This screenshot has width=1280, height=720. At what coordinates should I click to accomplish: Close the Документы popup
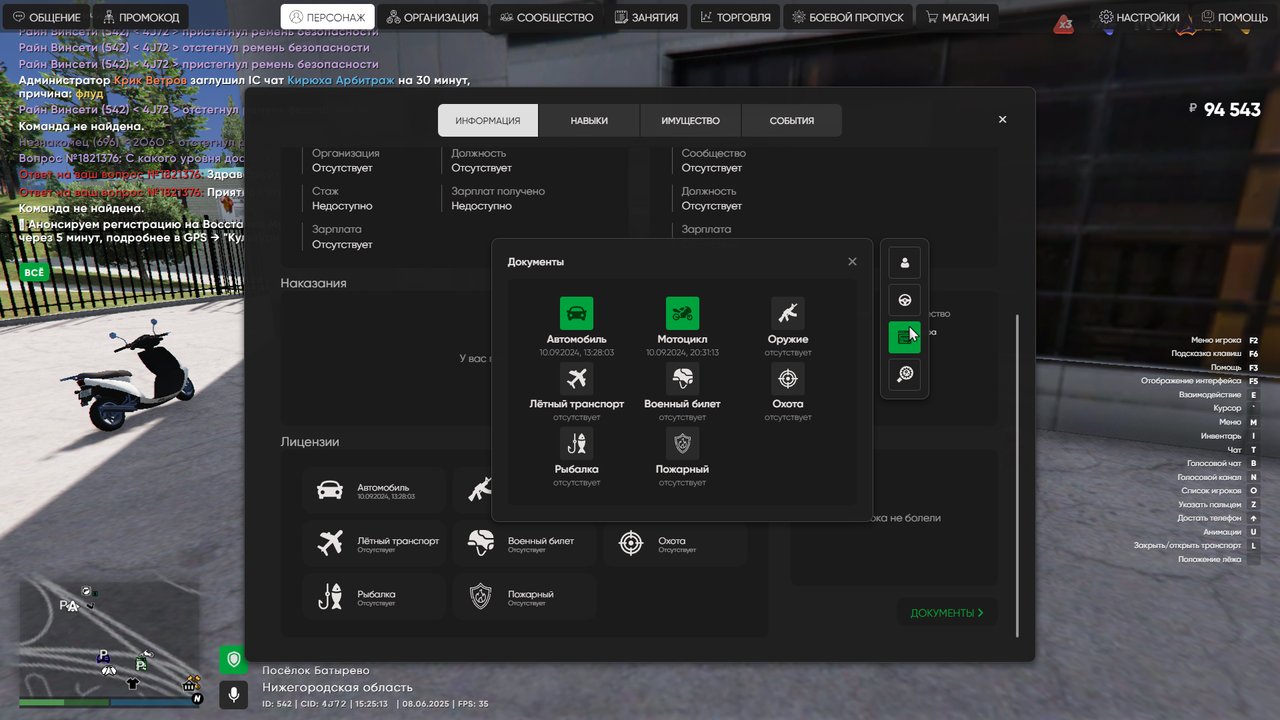tap(852, 262)
